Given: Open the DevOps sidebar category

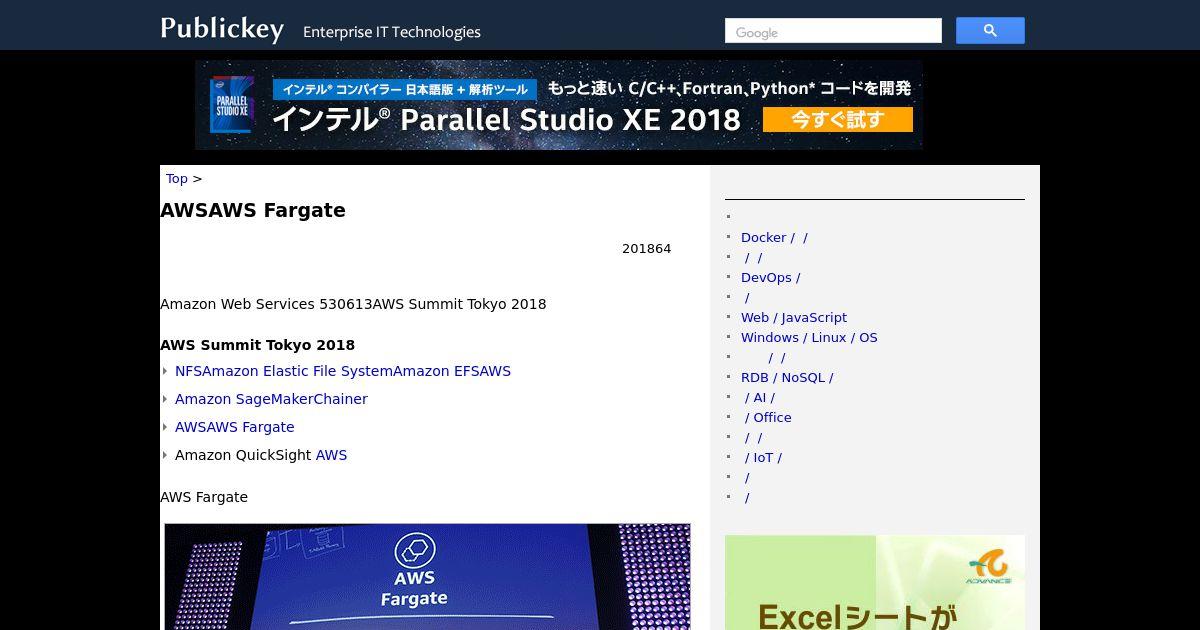Looking at the screenshot, I should pyautogui.click(x=770, y=277).
